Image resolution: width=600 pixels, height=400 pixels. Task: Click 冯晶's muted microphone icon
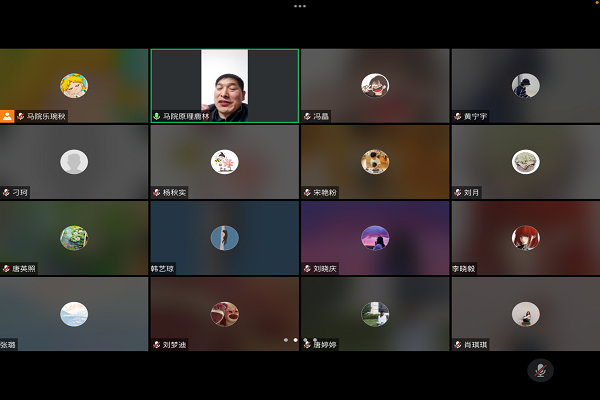307,116
